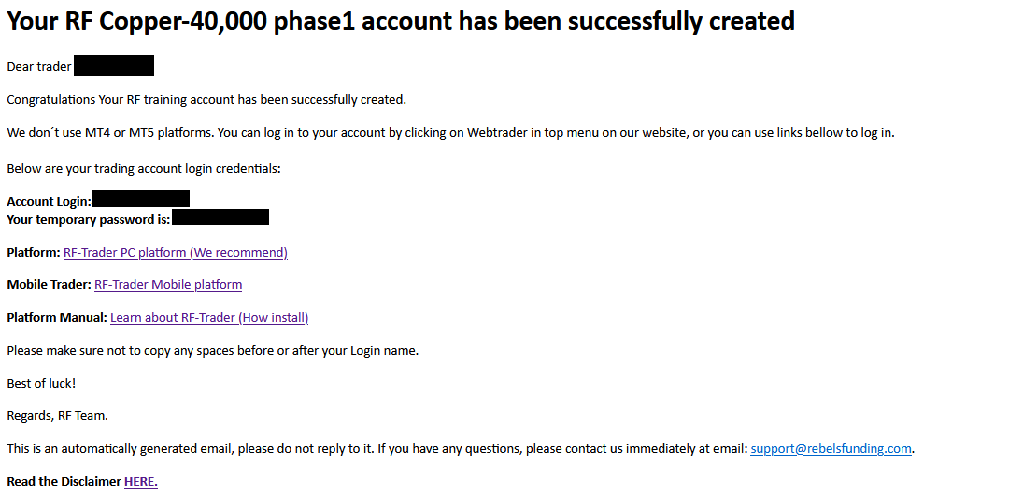Click the 'Your temporary password is' label
The image size is (1009, 504).
pos(88,219)
